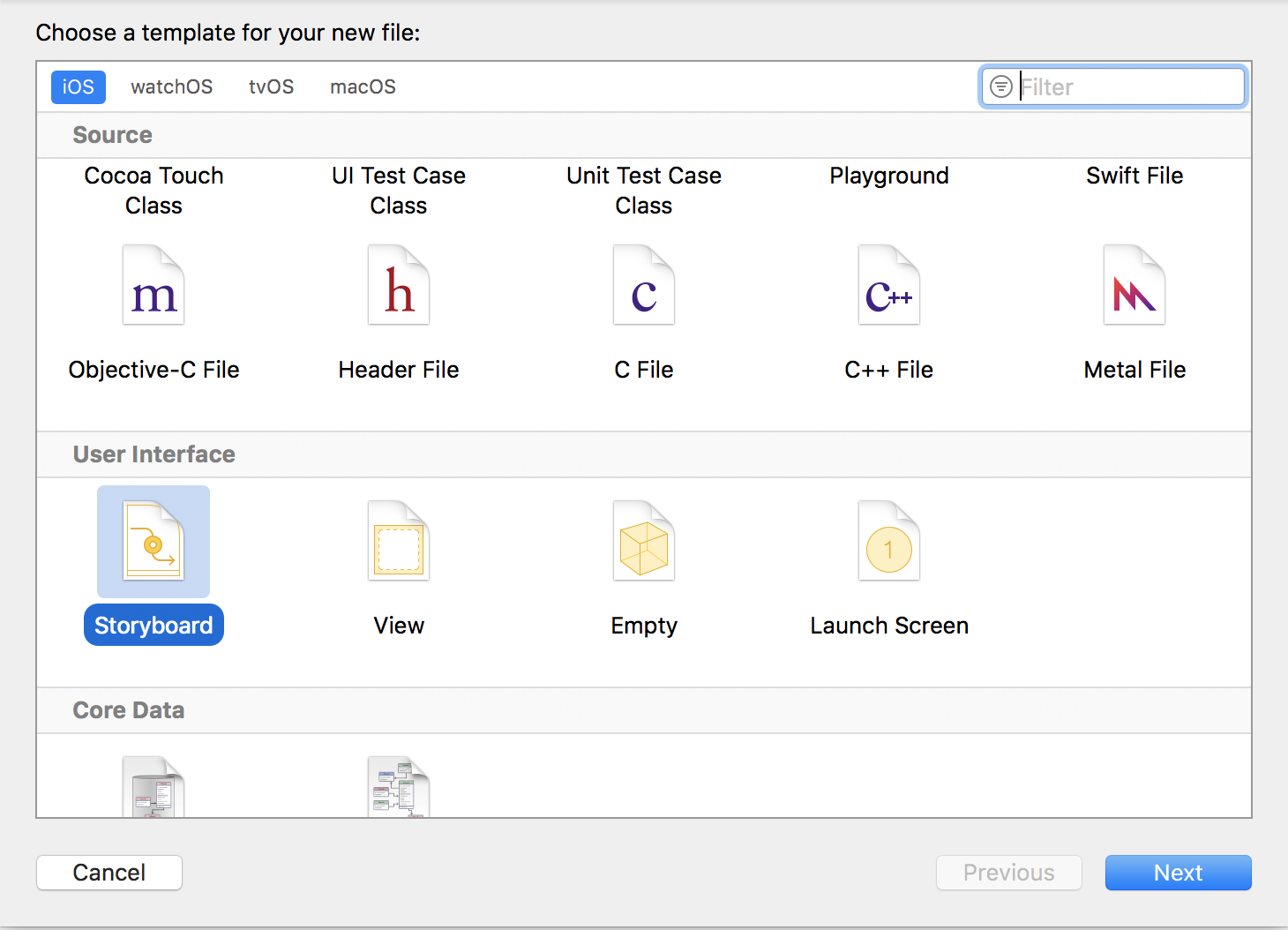Pick the Launch Screen template icon
This screenshot has width=1288, height=930.
(x=889, y=541)
